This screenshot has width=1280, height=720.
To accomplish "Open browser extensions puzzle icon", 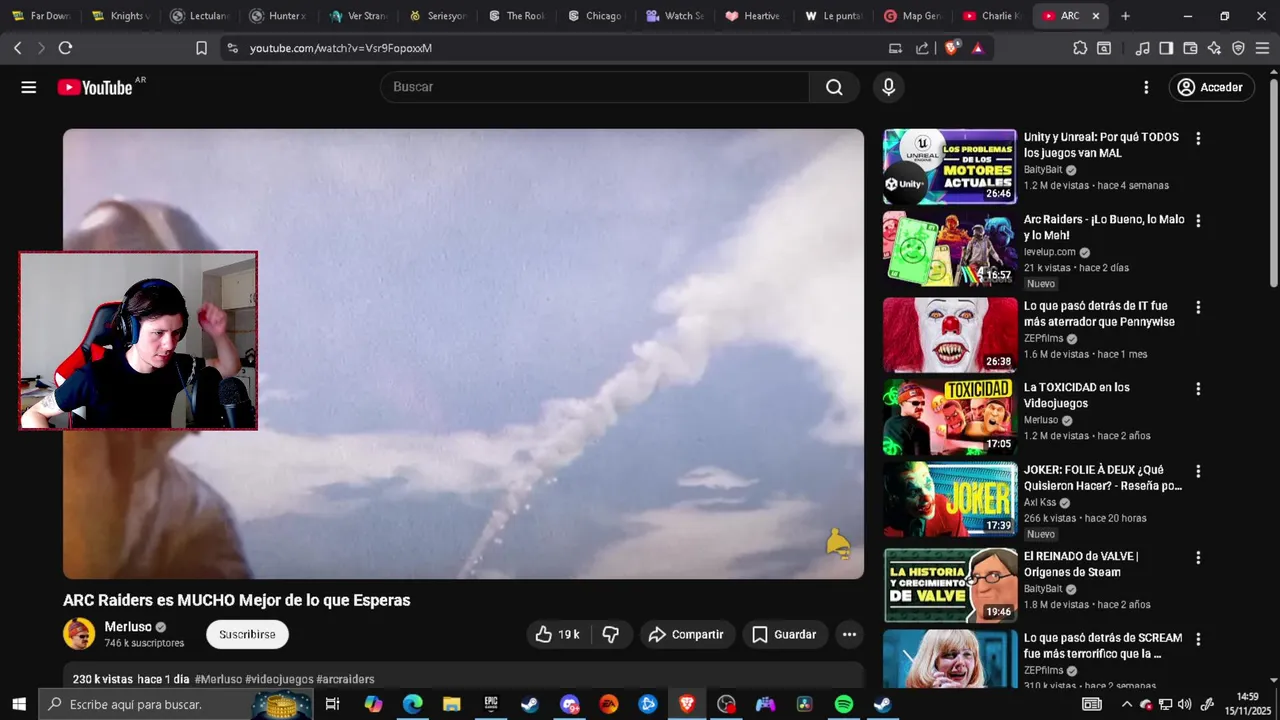I will coord(1080,48).
